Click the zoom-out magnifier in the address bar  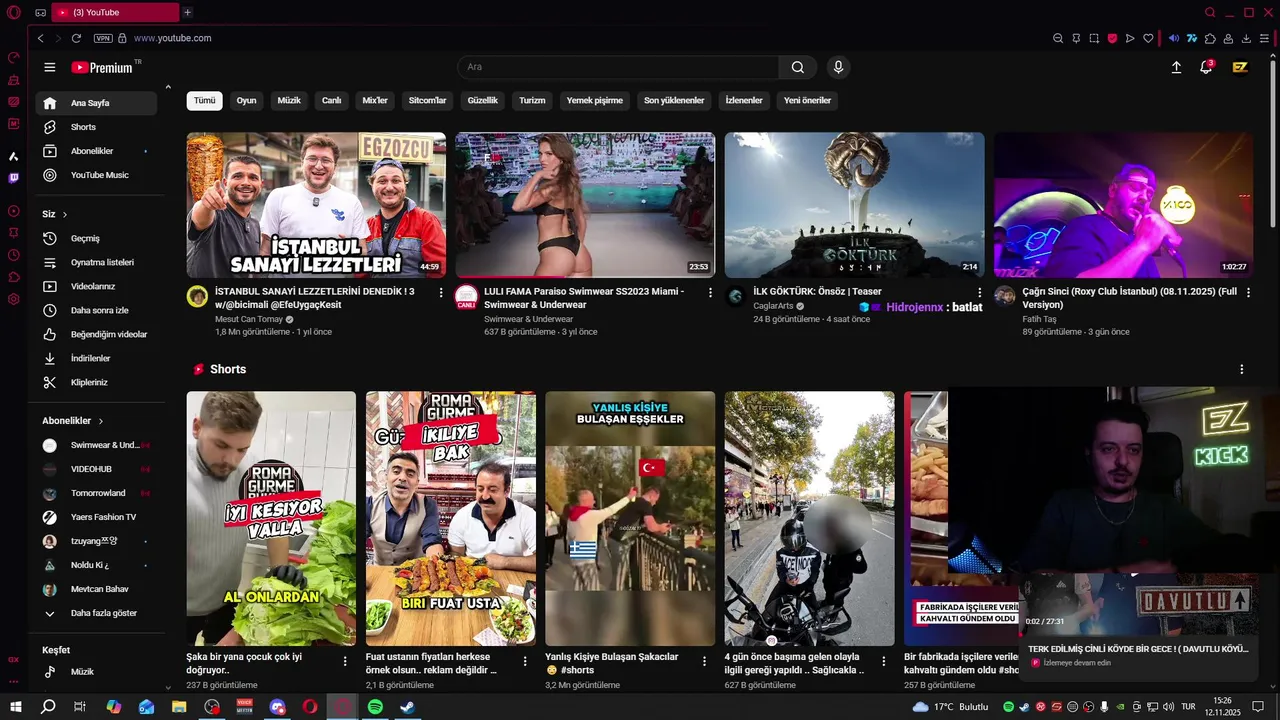(x=1058, y=38)
